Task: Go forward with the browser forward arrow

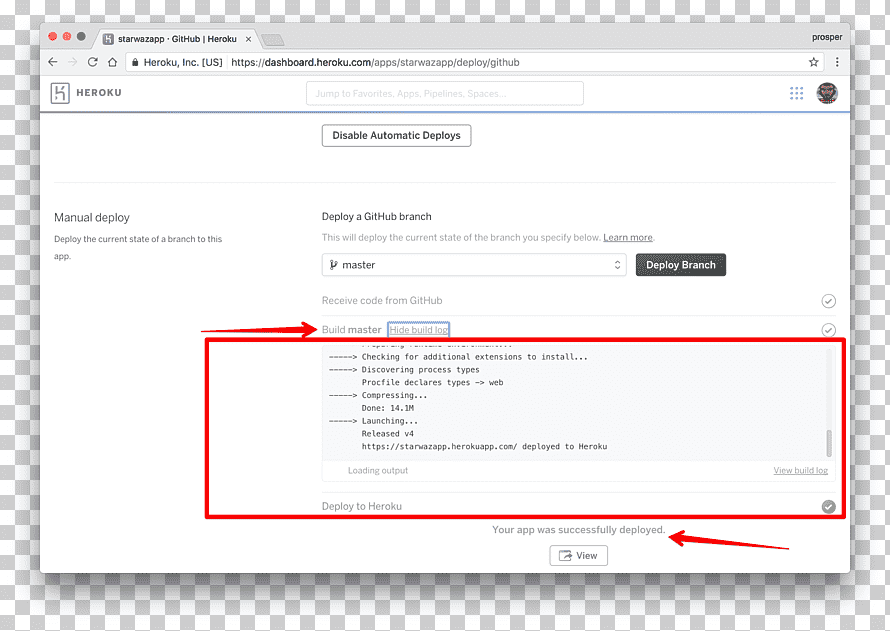Action: point(73,62)
